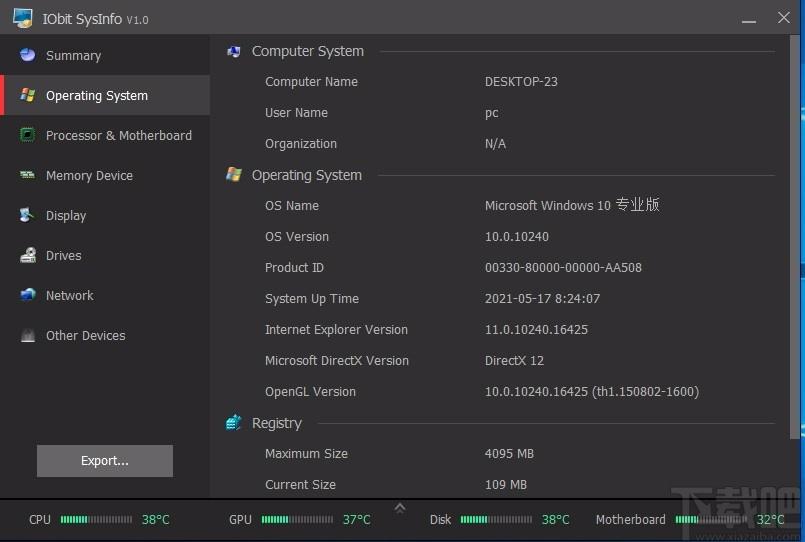Open the Memory Device tab
Image resolution: width=805 pixels, height=542 pixels.
89,176
